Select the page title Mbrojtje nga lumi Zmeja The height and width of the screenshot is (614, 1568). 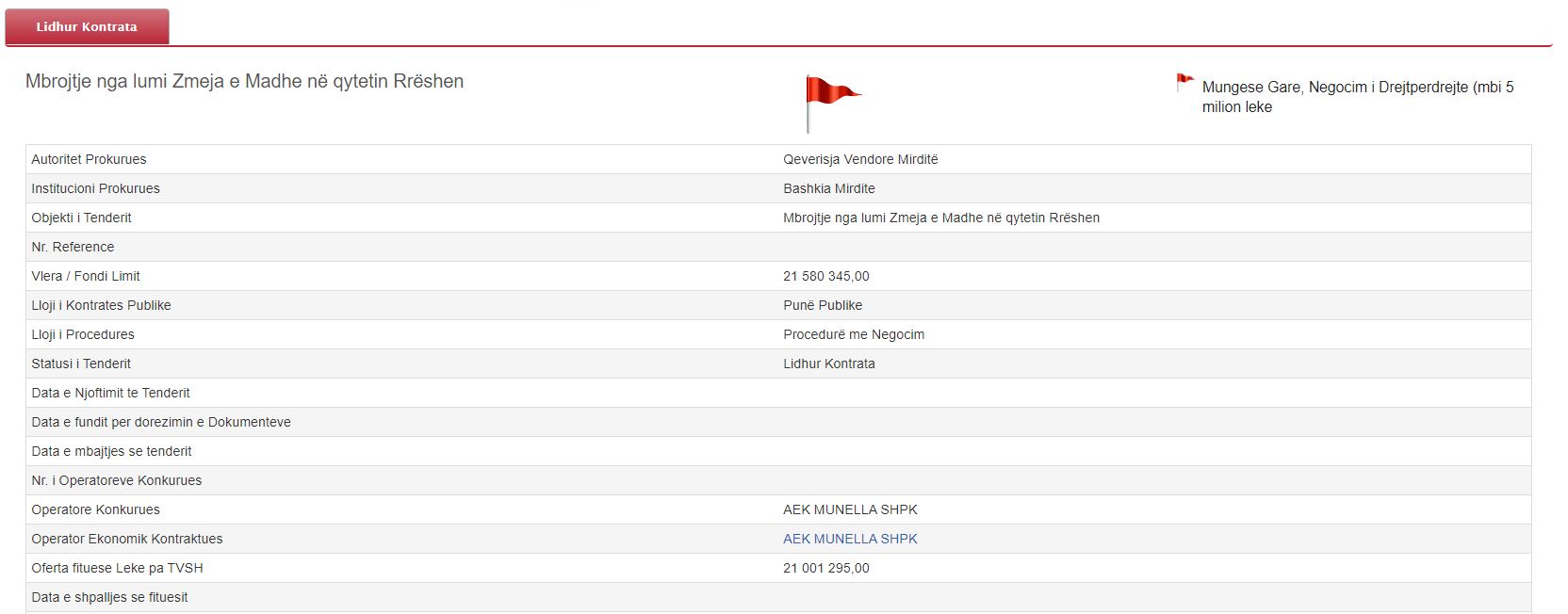(x=244, y=81)
